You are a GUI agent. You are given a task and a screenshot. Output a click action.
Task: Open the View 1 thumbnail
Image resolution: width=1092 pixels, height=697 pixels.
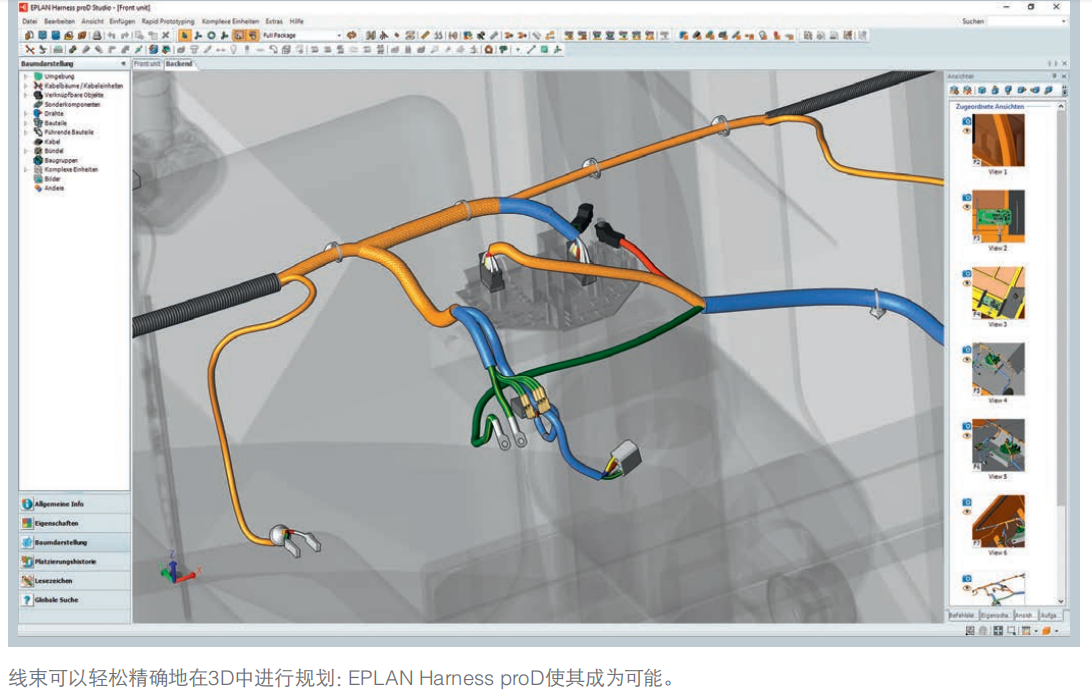pyautogui.click(x=998, y=140)
